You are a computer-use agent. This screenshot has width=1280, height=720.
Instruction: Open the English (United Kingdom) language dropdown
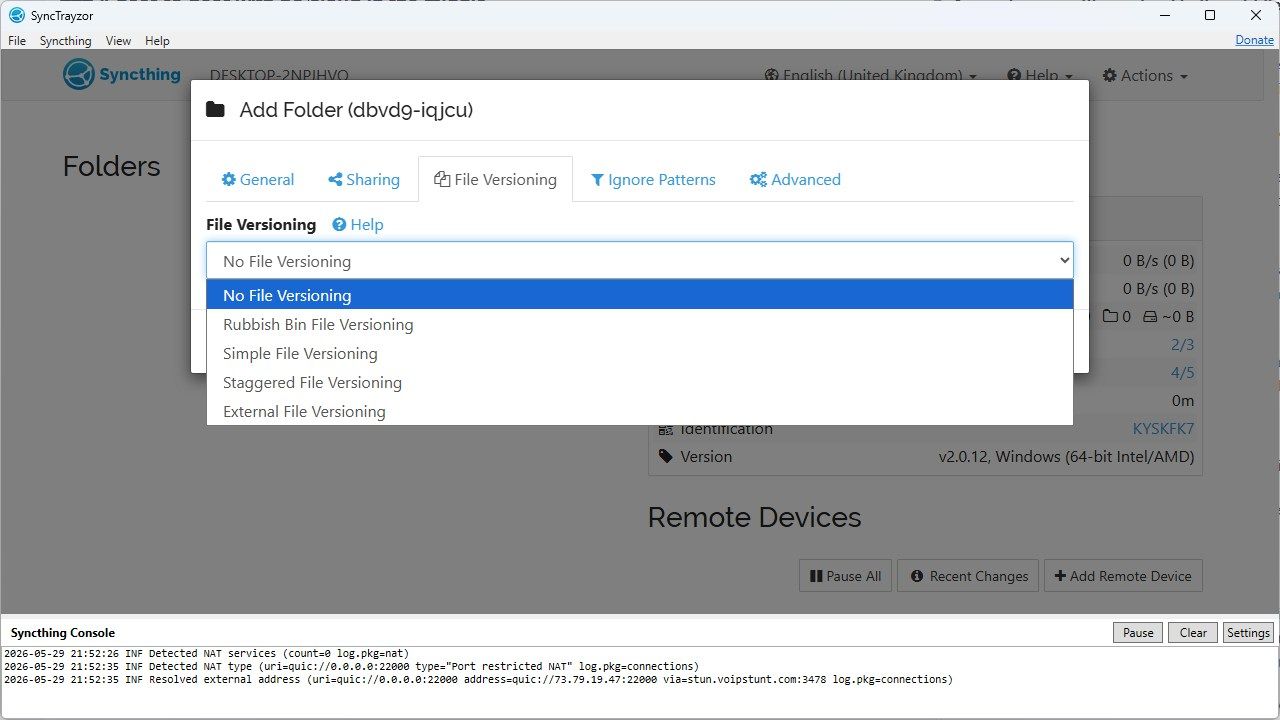coord(870,76)
